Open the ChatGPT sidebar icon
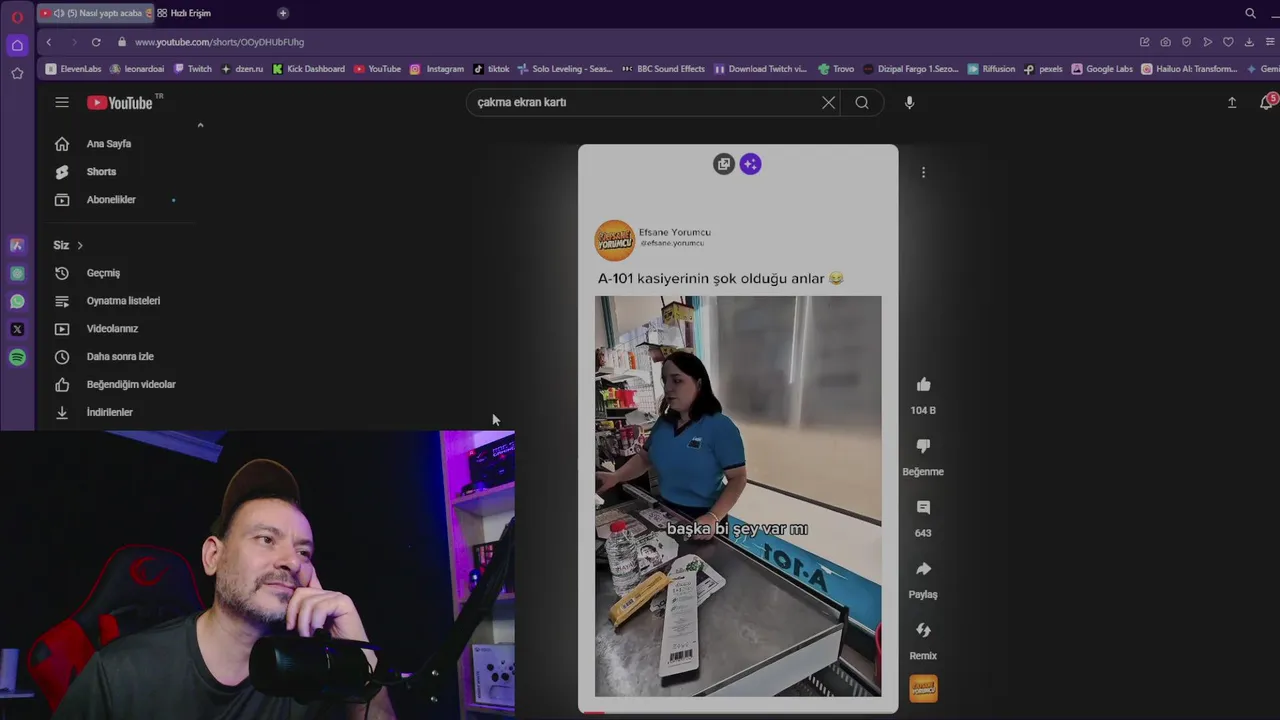1280x720 pixels. 17,273
